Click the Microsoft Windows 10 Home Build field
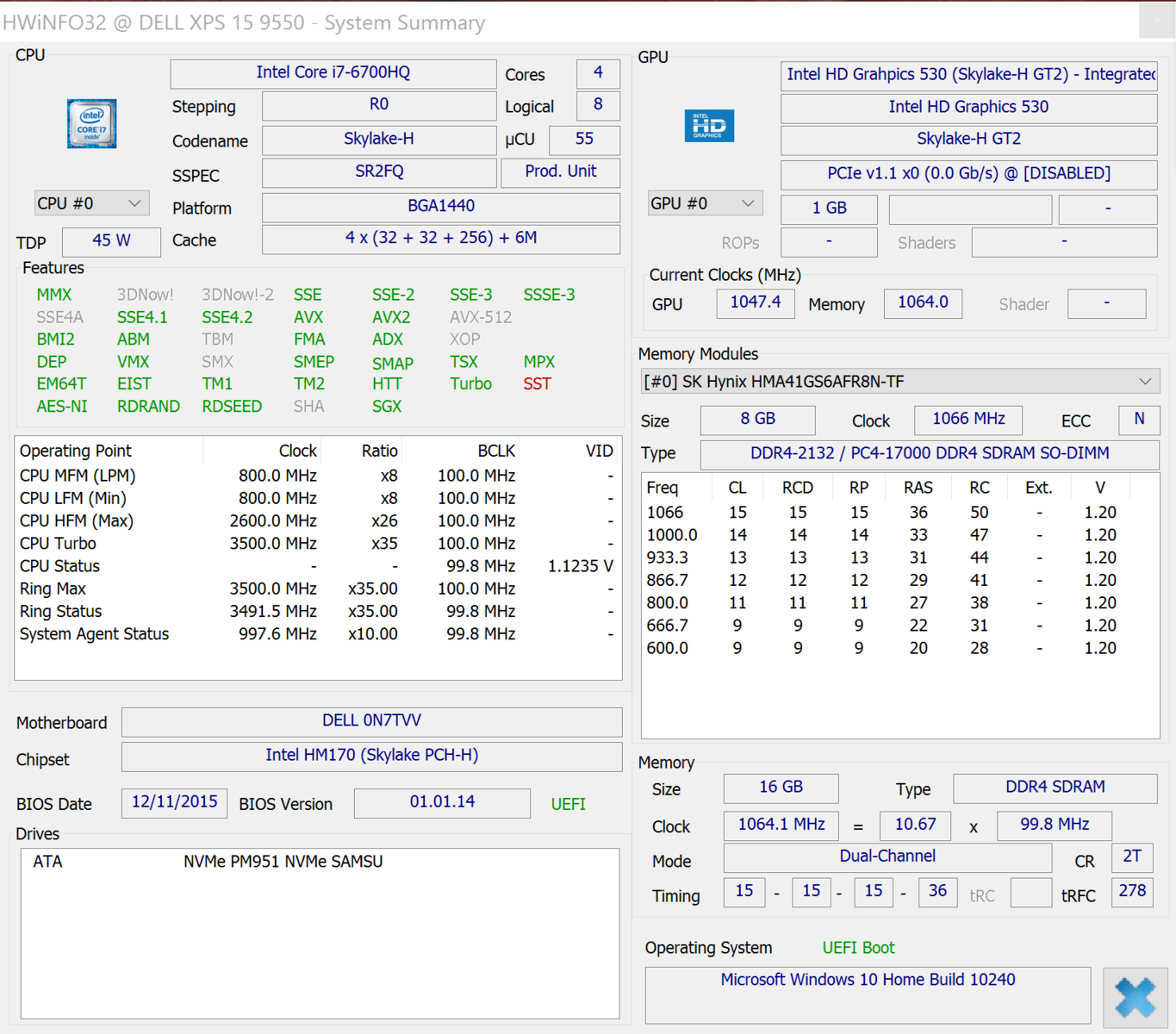The height and width of the screenshot is (1034, 1176). (868, 994)
